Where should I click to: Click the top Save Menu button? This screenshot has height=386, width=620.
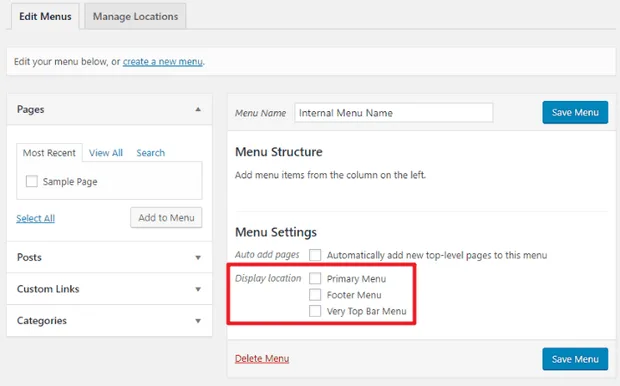pyautogui.click(x=575, y=112)
